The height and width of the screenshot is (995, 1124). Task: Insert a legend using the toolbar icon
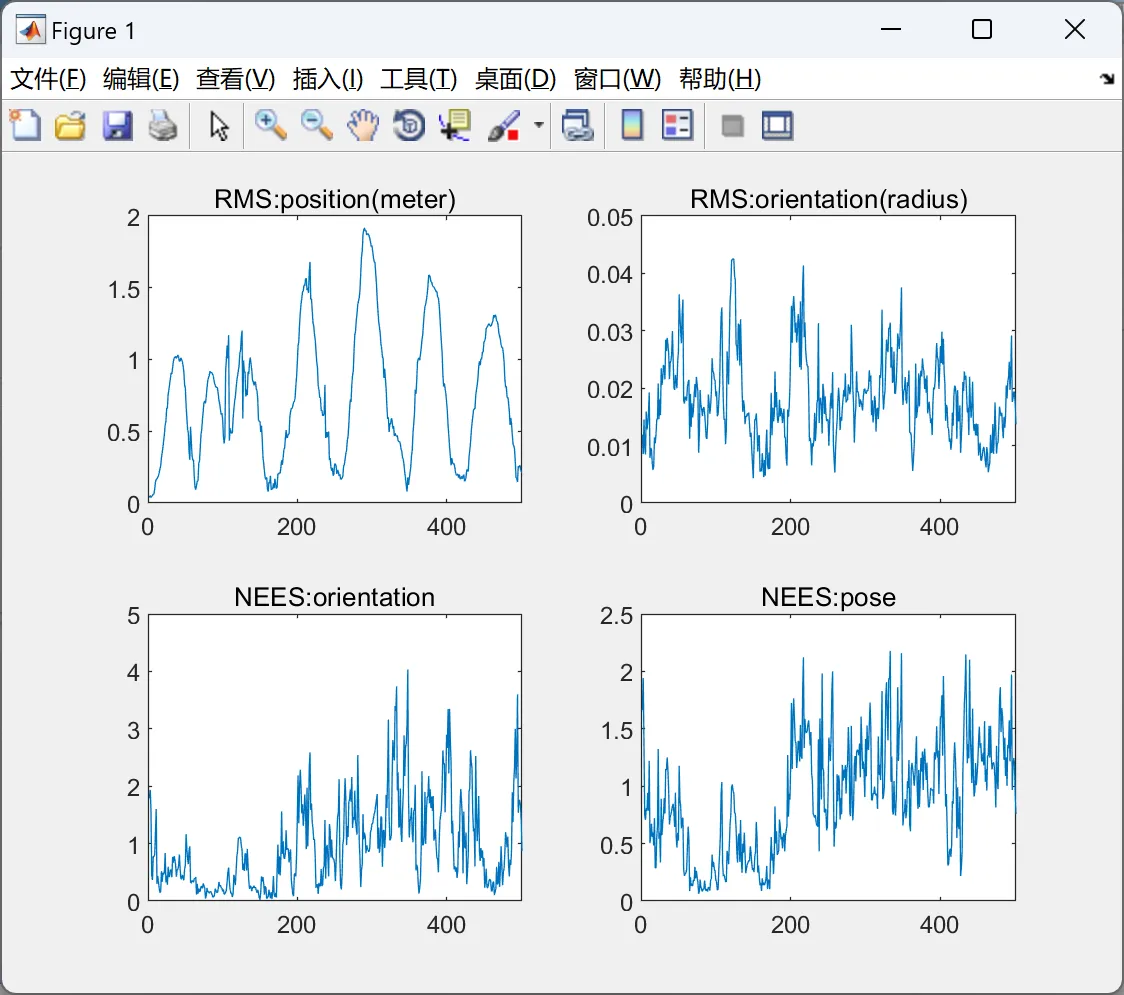tap(677, 125)
